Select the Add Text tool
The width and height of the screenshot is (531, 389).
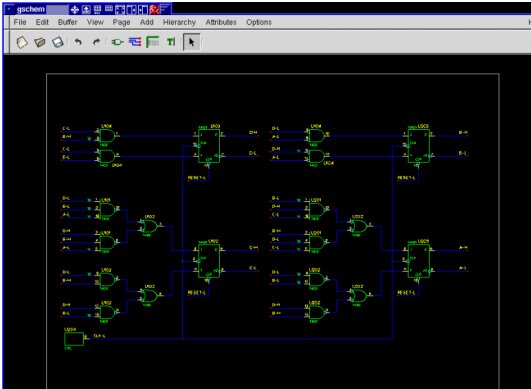point(171,42)
